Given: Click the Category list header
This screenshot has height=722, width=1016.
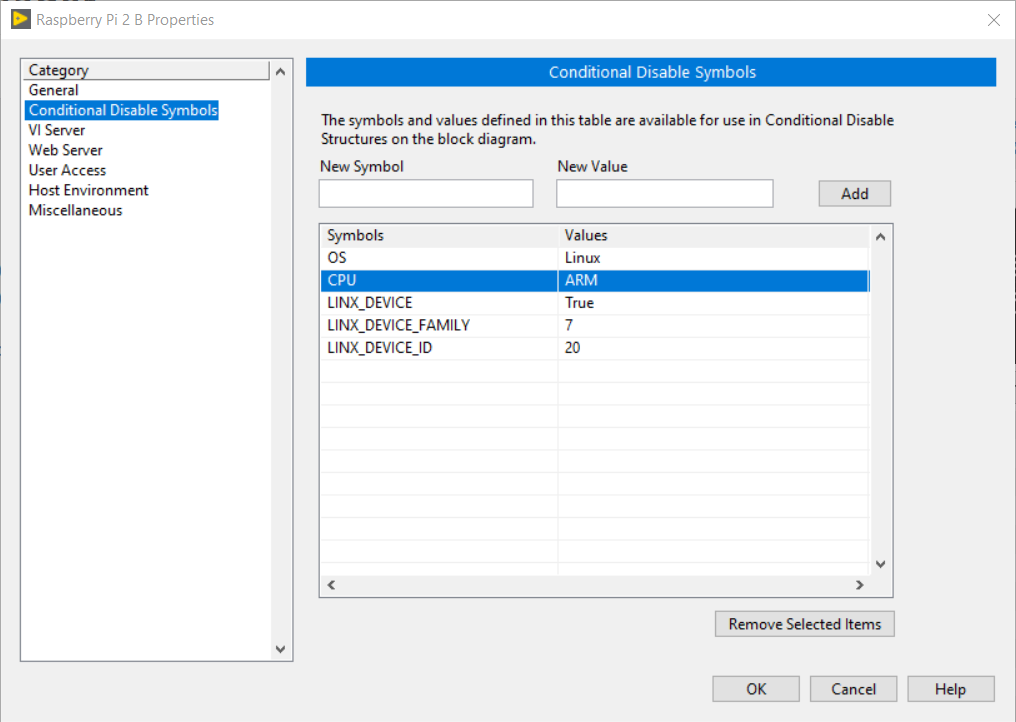Looking at the screenshot, I should coord(146,70).
